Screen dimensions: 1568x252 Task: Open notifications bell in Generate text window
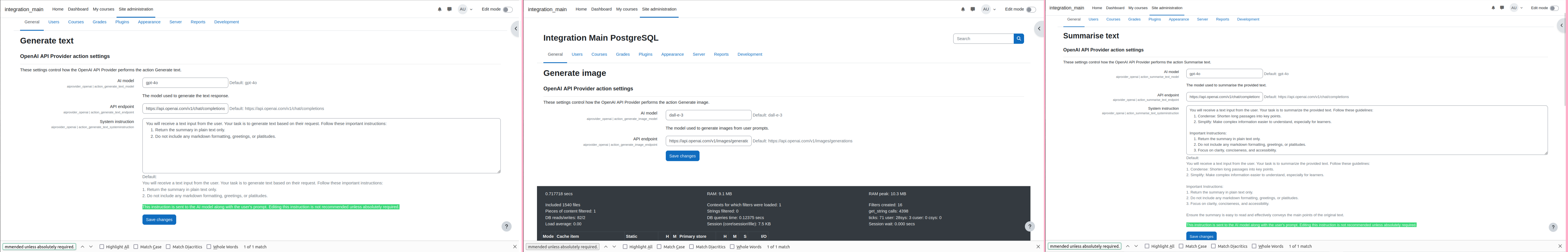tap(439, 9)
